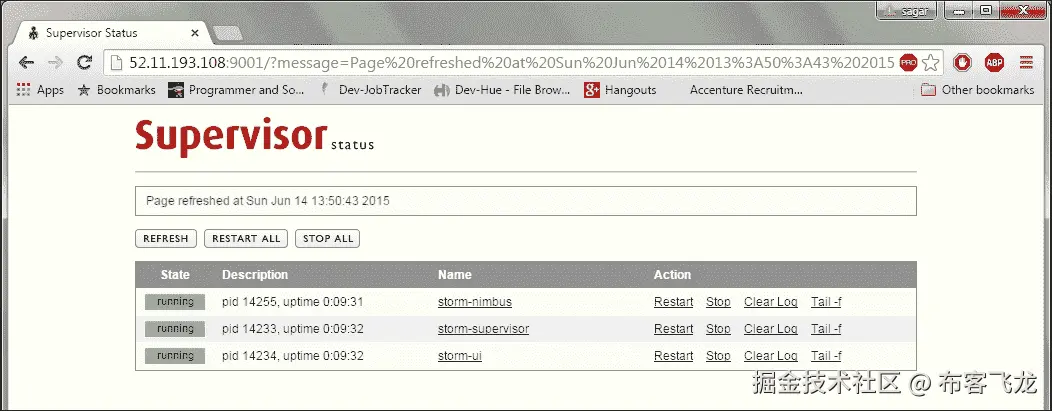Image resolution: width=1052 pixels, height=411 pixels.
Task: Open Tail -f for storm-nimbus
Action: 826,302
